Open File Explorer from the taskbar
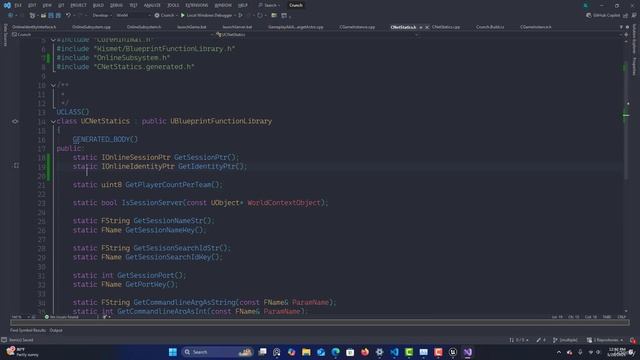This screenshot has width=640, height=360. click(306, 352)
